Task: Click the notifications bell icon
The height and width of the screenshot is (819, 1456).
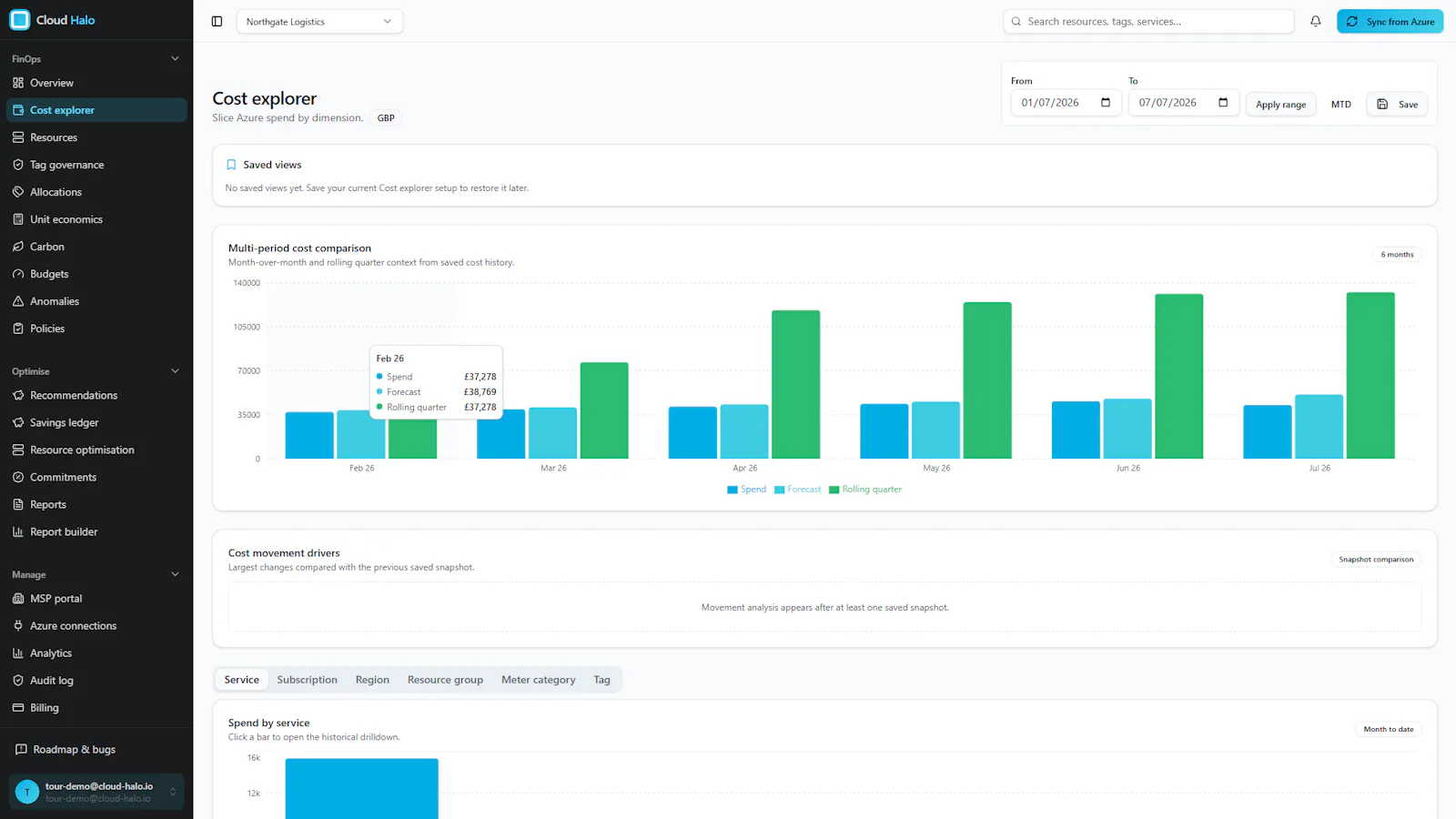Action: [1315, 21]
